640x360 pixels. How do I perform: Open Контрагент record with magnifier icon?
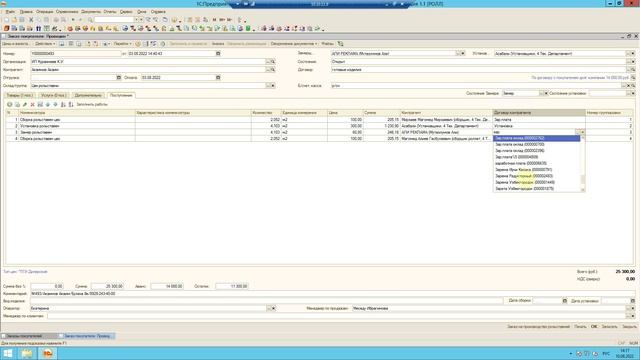coord(273,70)
